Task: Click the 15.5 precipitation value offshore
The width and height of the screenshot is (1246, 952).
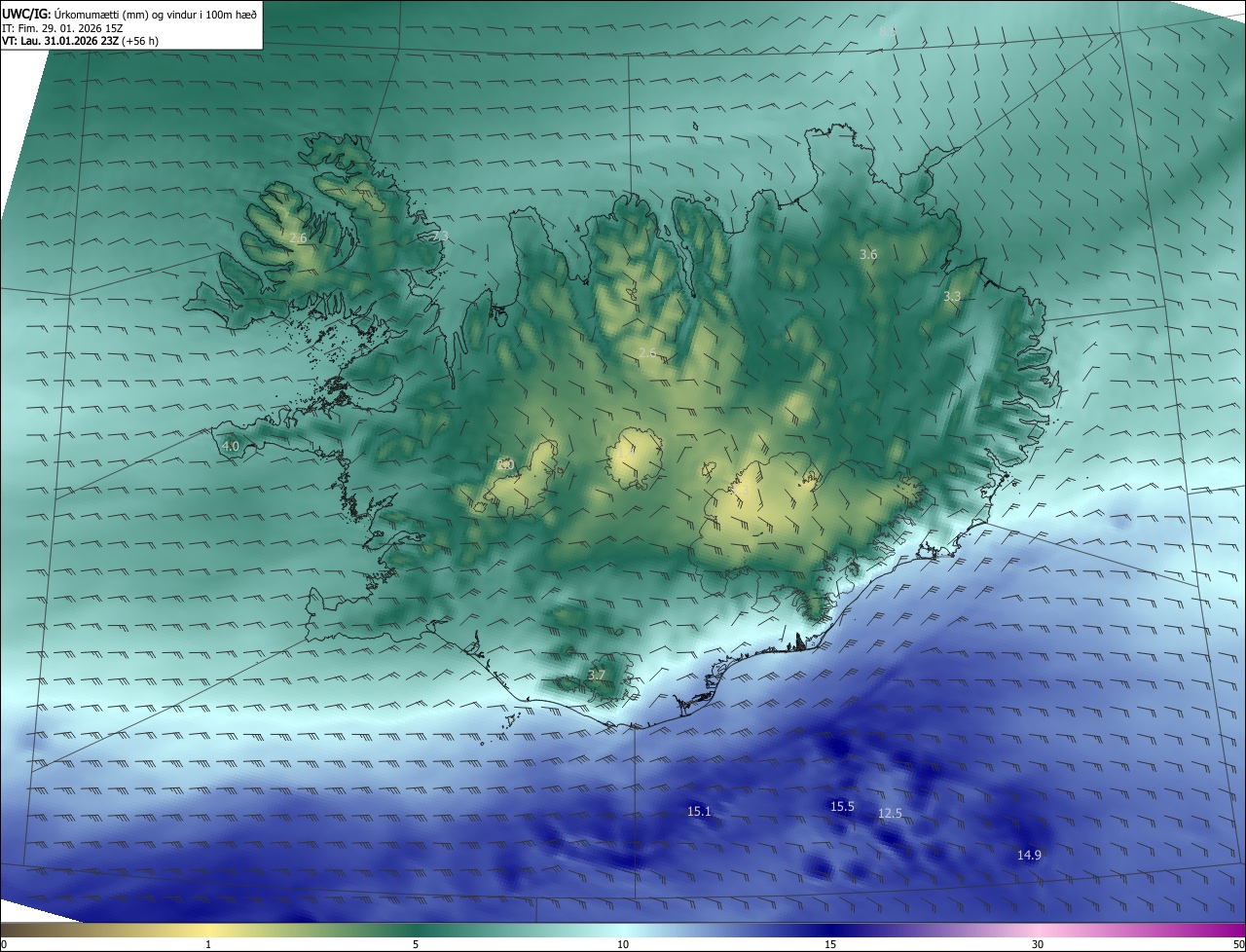Action: (842, 806)
